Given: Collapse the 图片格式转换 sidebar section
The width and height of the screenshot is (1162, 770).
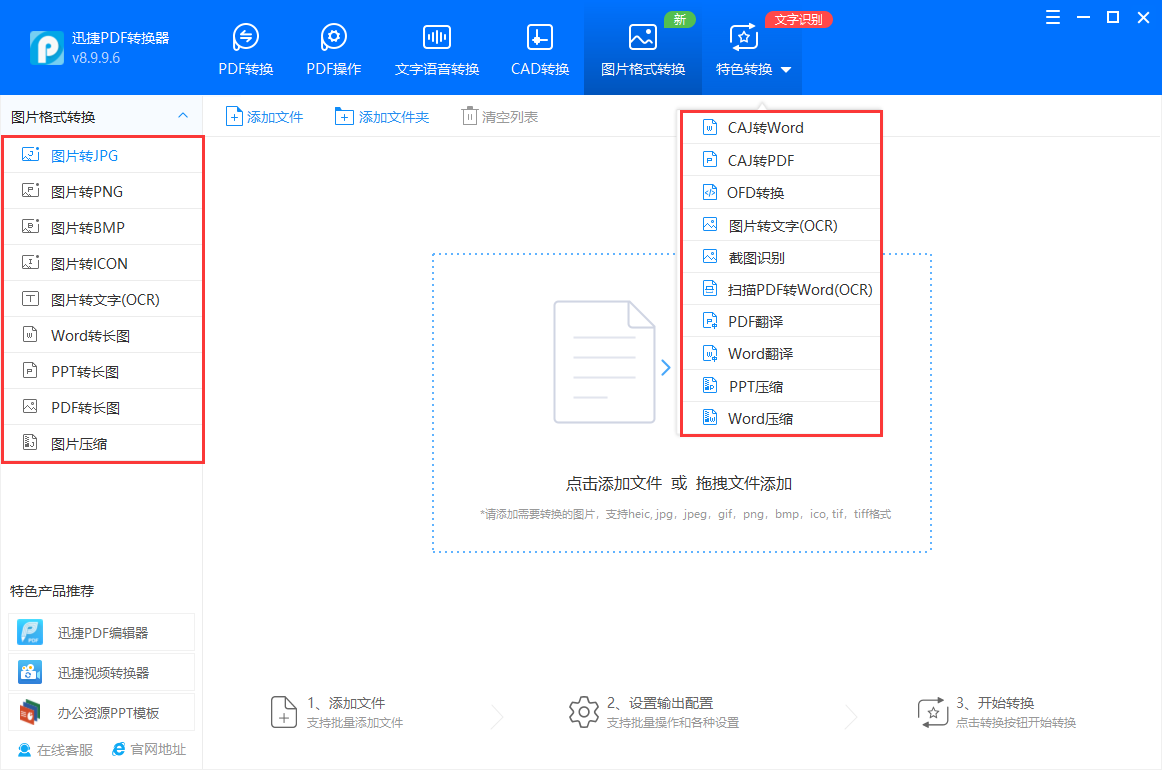Looking at the screenshot, I should 182,115.
